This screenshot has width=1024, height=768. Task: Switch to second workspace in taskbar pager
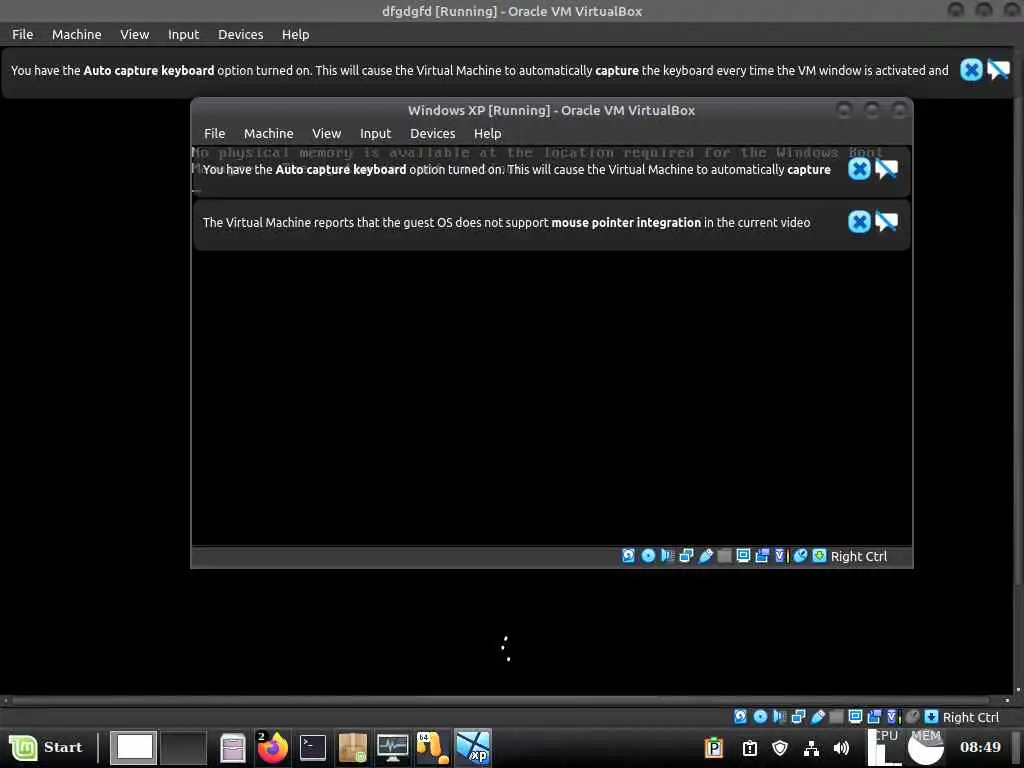[x=184, y=747]
